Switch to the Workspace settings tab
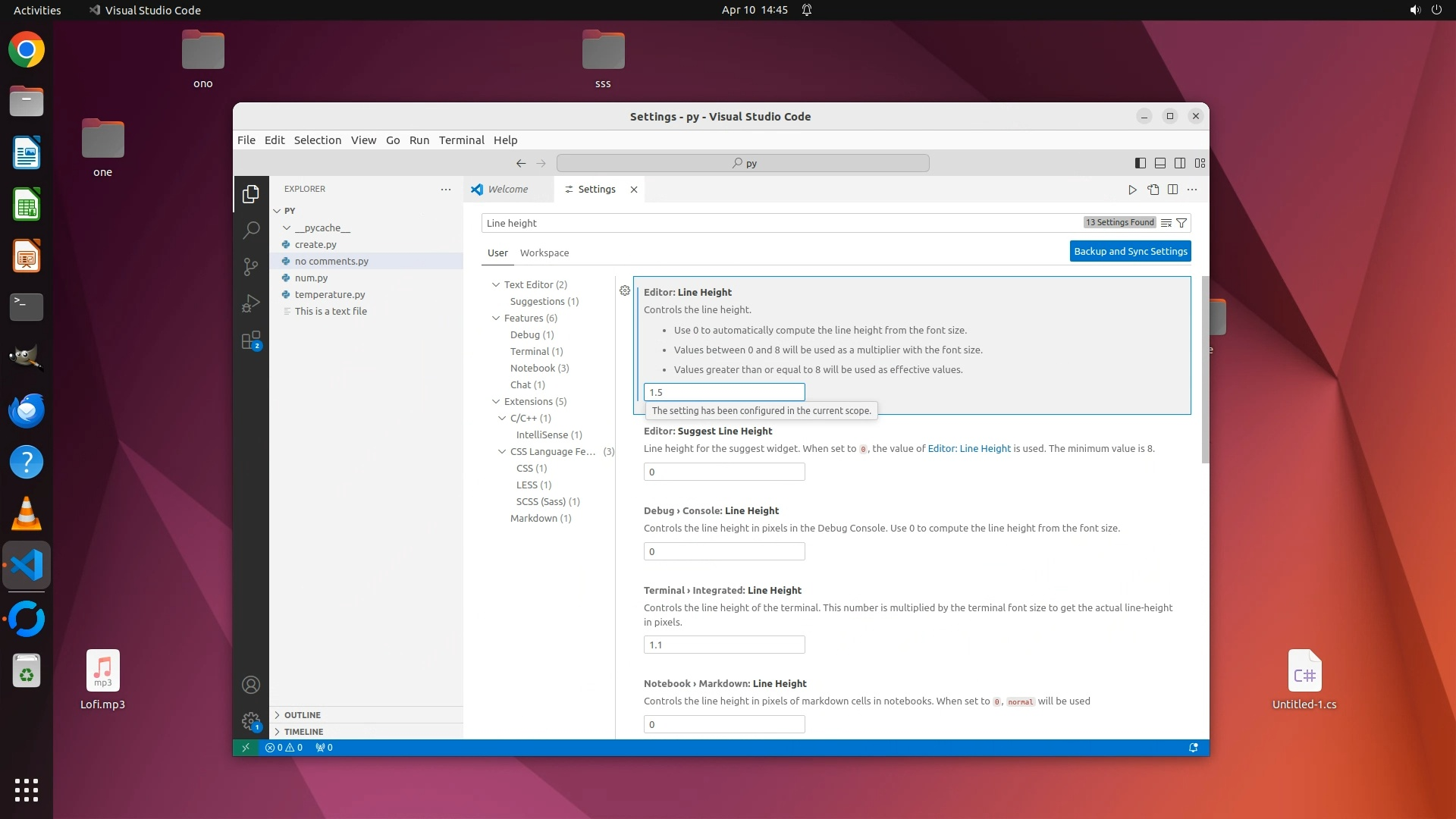Image resolution: width=1456 pixels, height=819 pixels. point(544,253)
